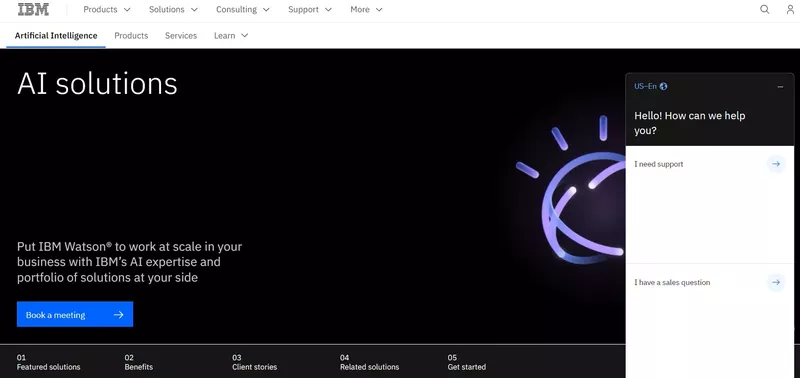Minimize the chat help panel
This screenshot has width=800, height=378.
pos(780,87)
